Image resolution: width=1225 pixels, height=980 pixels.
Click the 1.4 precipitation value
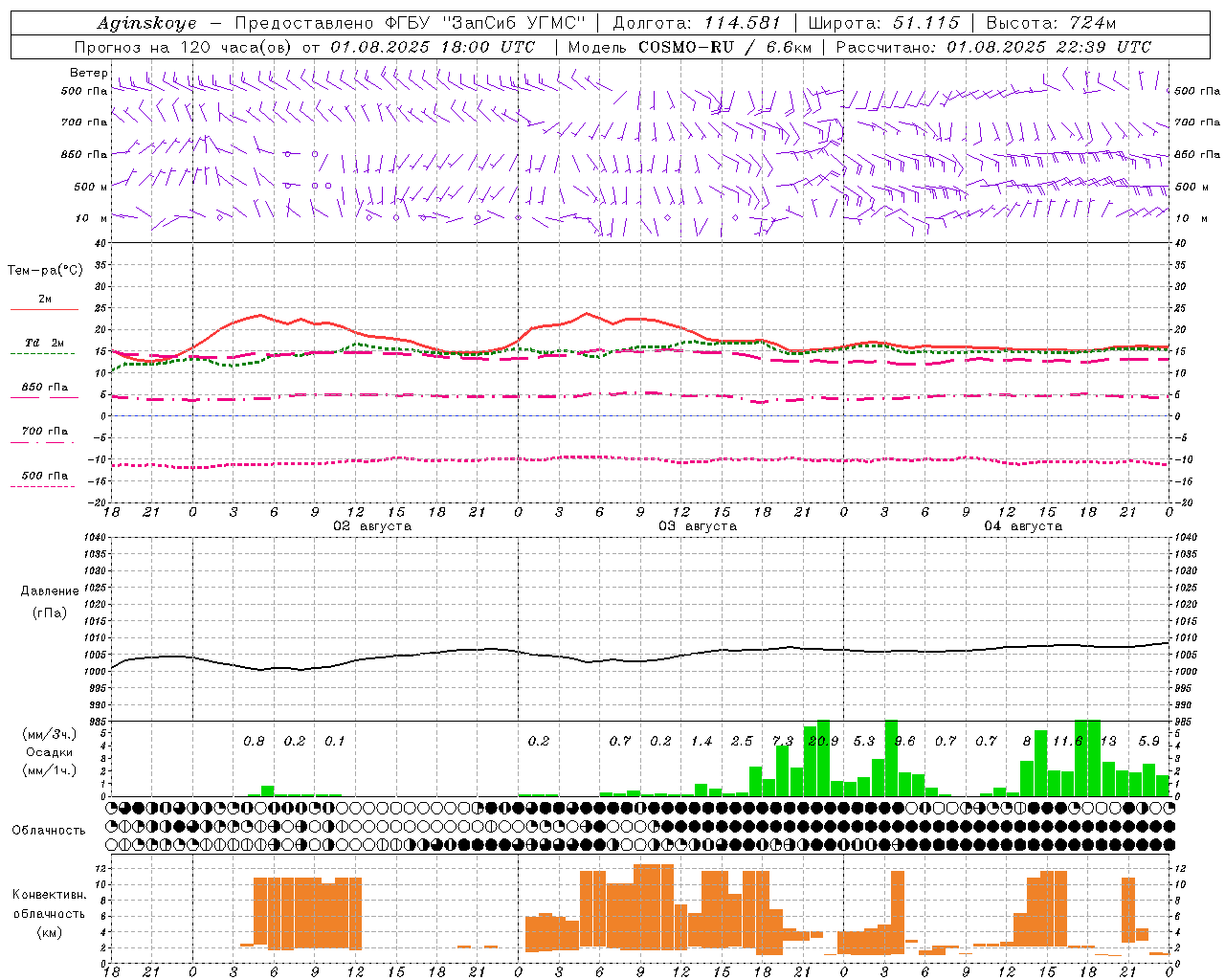tap(702, 742)
